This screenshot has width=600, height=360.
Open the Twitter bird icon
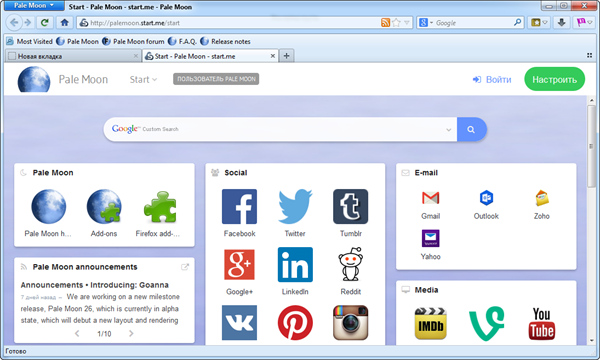(295, 207)
